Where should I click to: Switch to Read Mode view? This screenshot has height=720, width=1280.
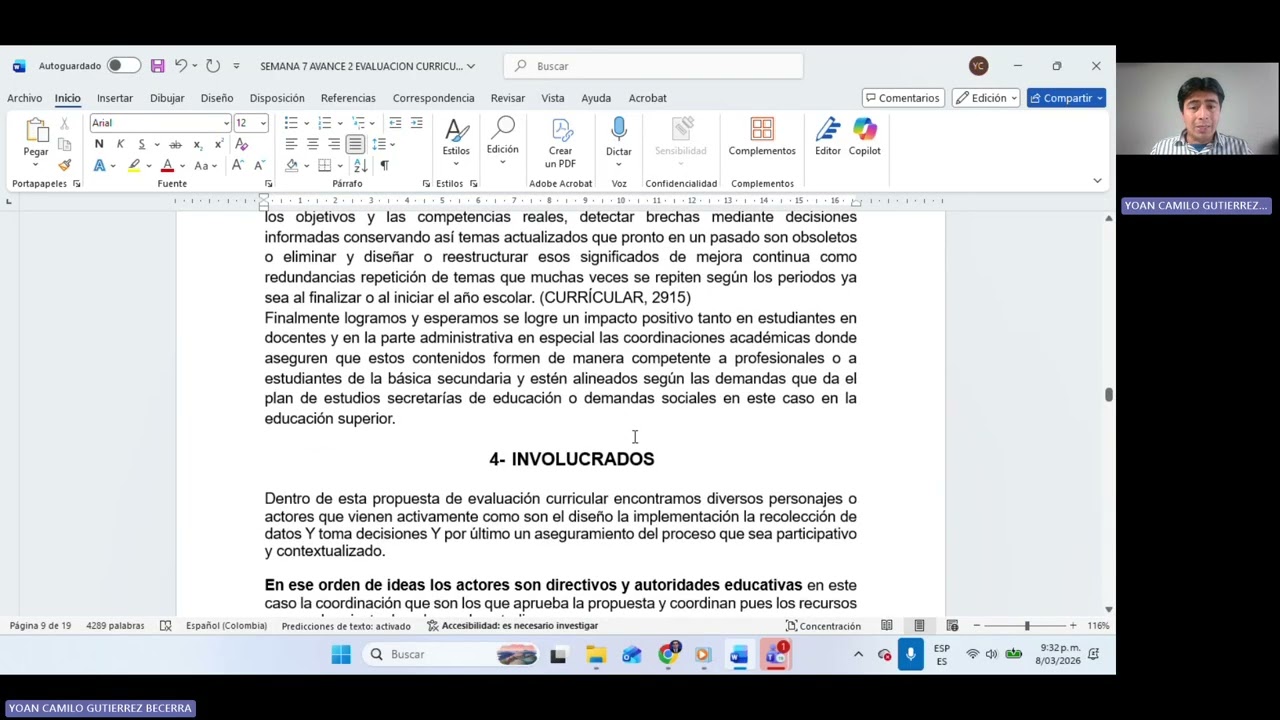point(886,626)
